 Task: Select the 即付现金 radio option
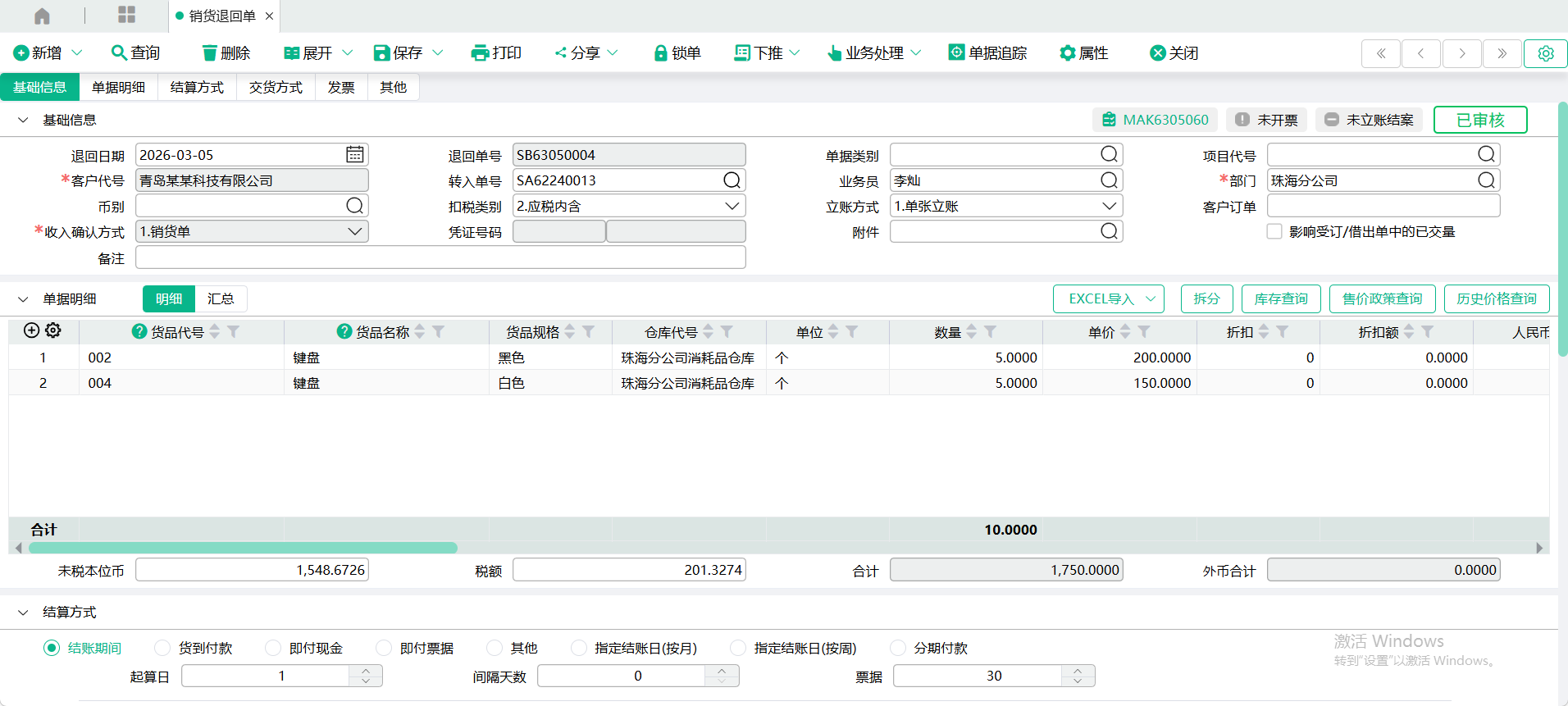click(273, 648)
